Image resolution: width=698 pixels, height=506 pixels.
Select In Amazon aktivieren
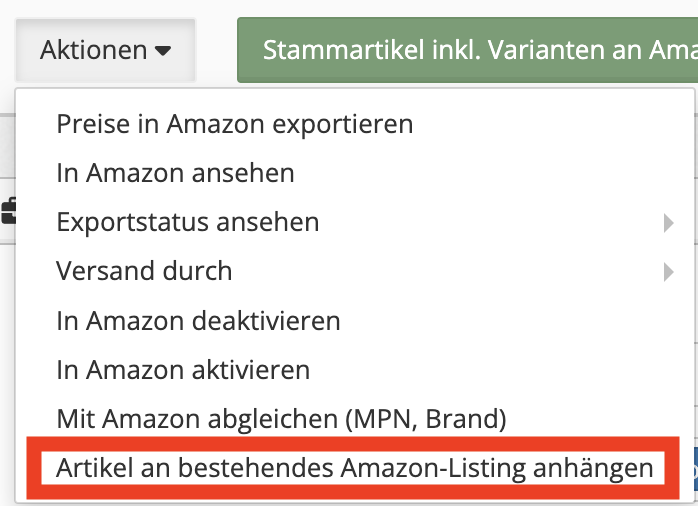pyautogui.click(x=183, y=369)
